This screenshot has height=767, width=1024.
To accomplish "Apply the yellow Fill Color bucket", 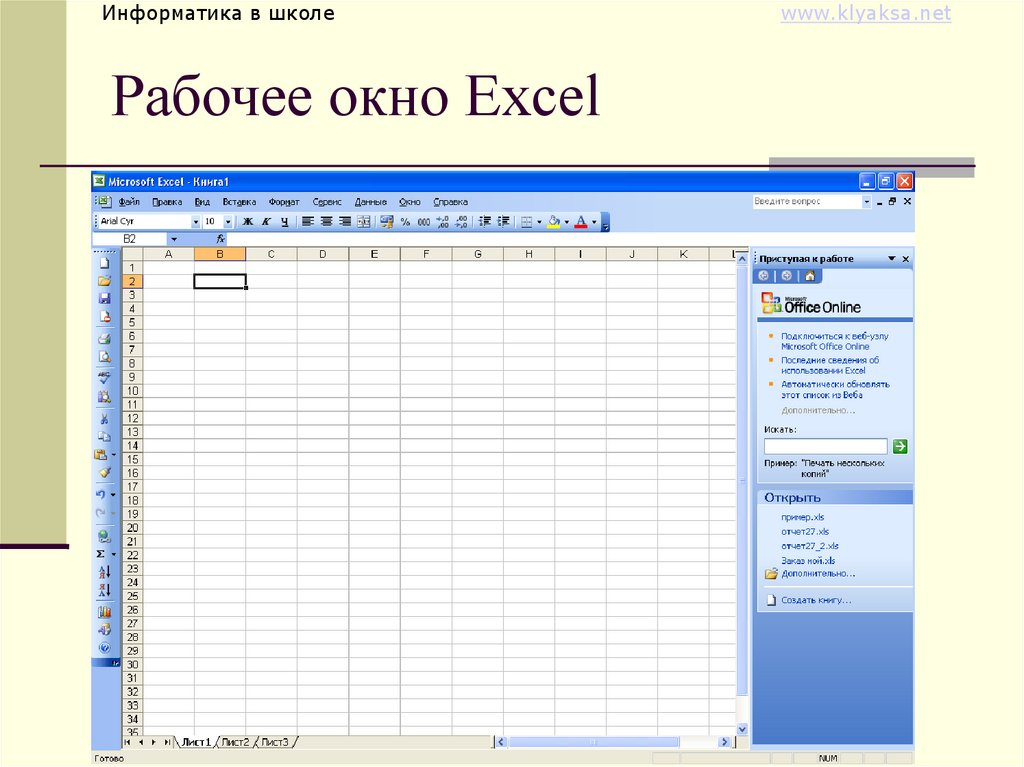I will 554,221.
